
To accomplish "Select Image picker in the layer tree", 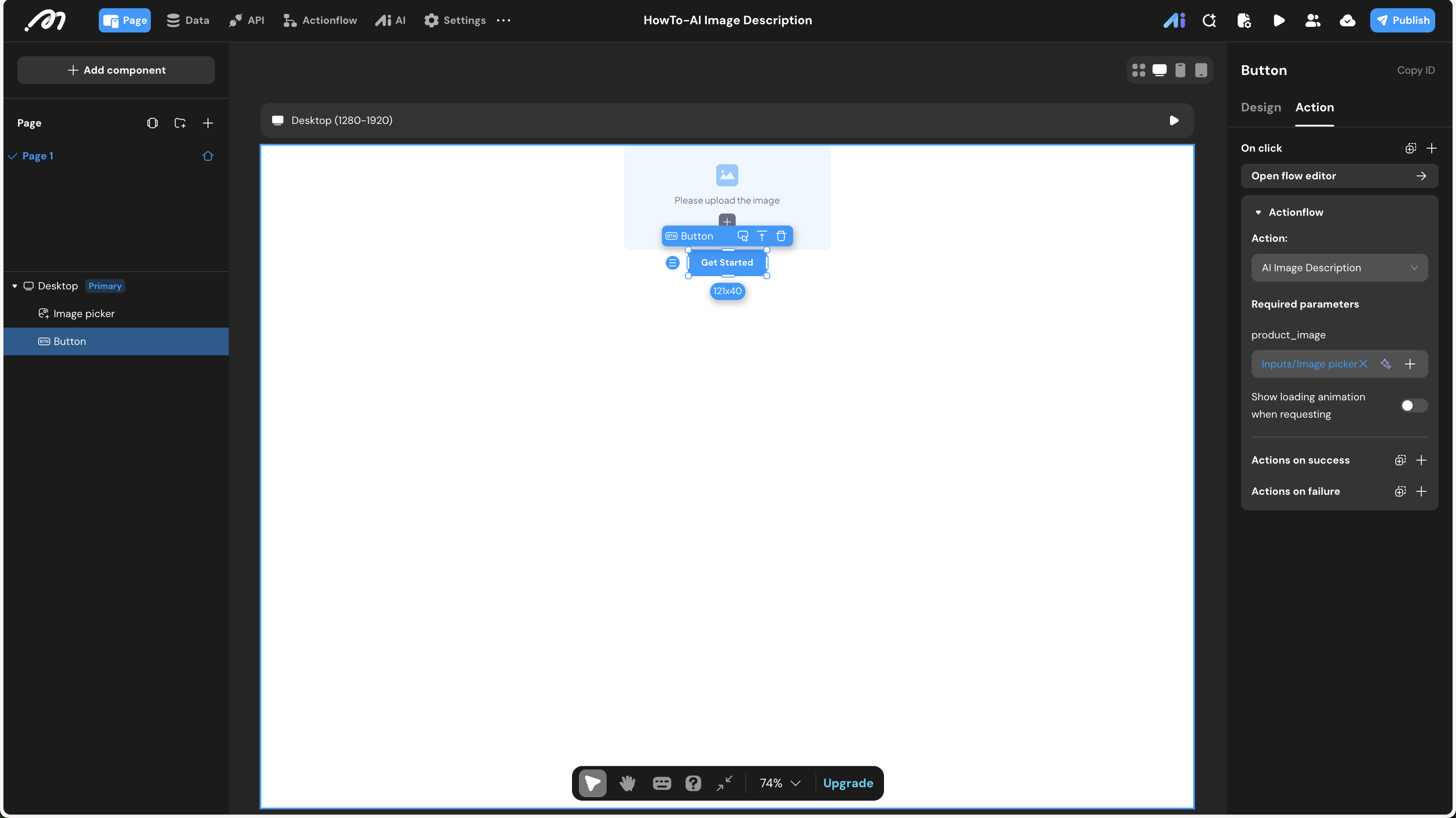I will [84, 314].
